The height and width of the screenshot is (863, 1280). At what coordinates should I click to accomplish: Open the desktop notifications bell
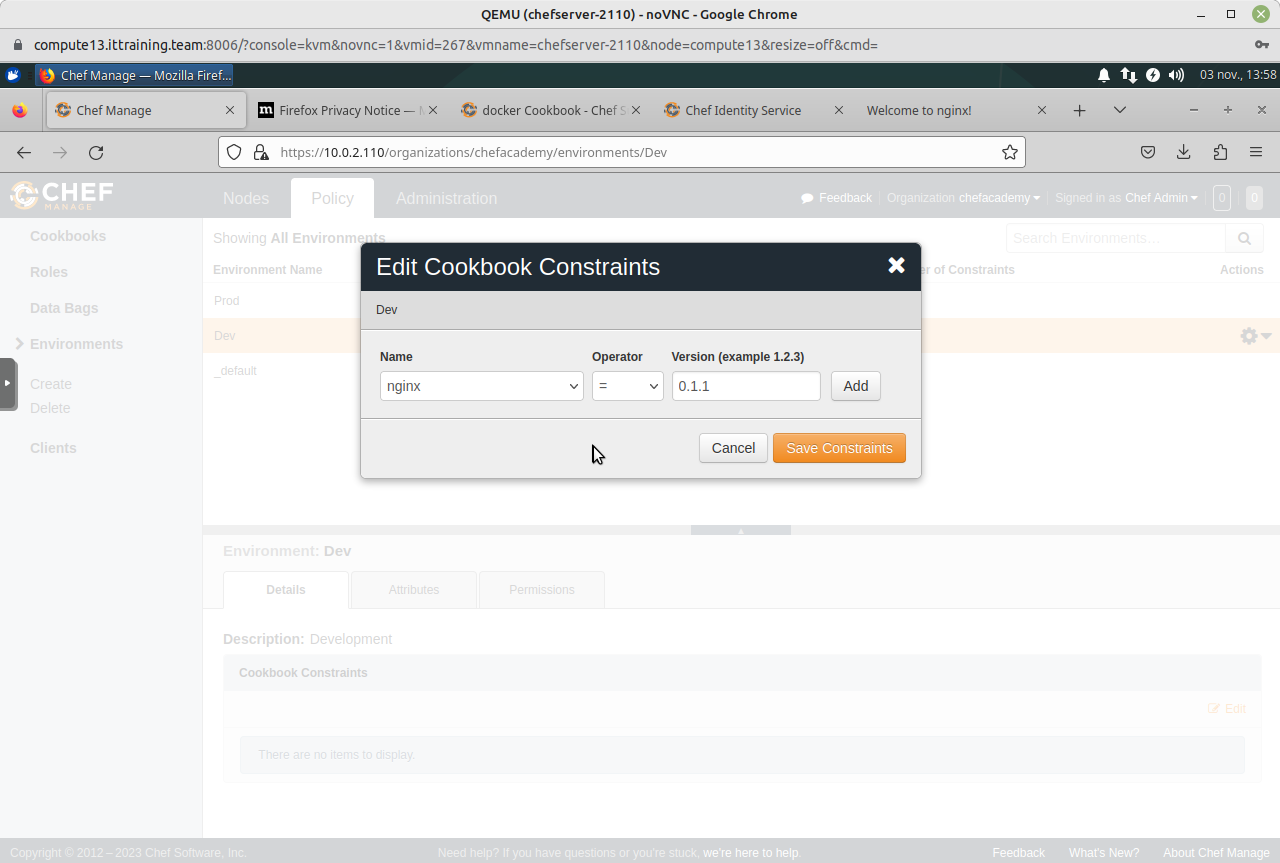point(1104,75)
